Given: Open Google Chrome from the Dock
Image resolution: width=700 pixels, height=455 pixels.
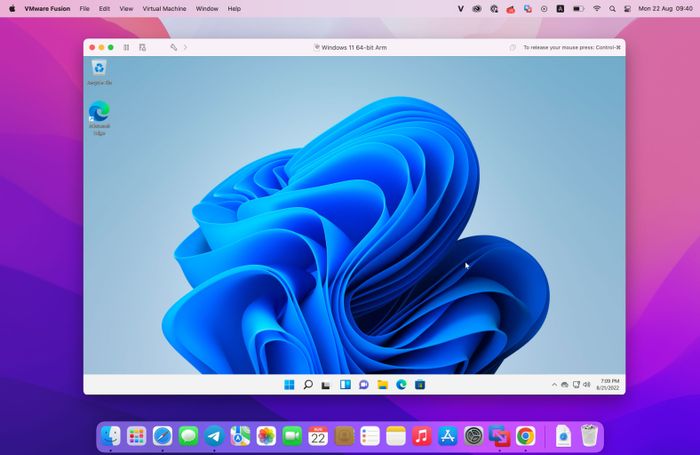Looking at the screenshot, I should coord(525,435).
